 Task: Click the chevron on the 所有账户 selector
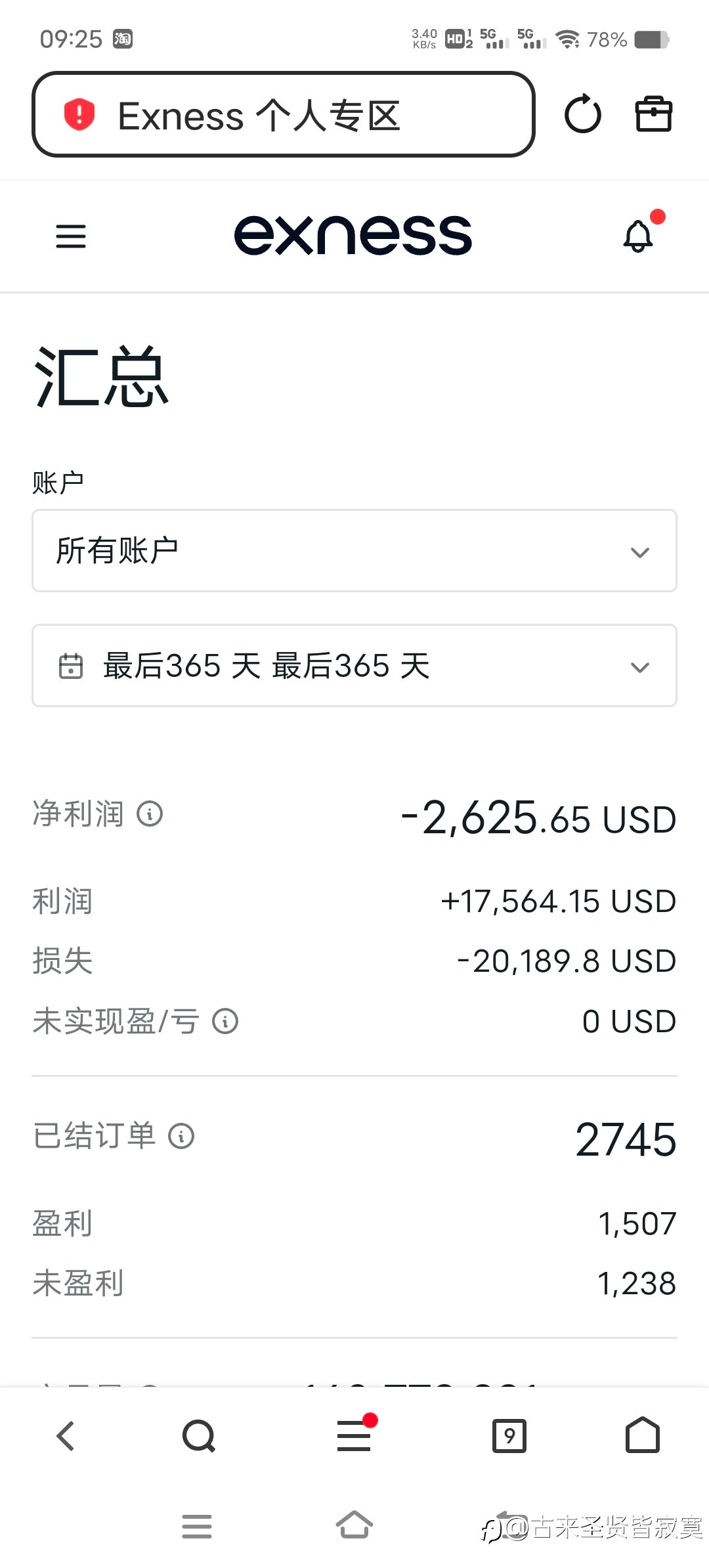640,552
